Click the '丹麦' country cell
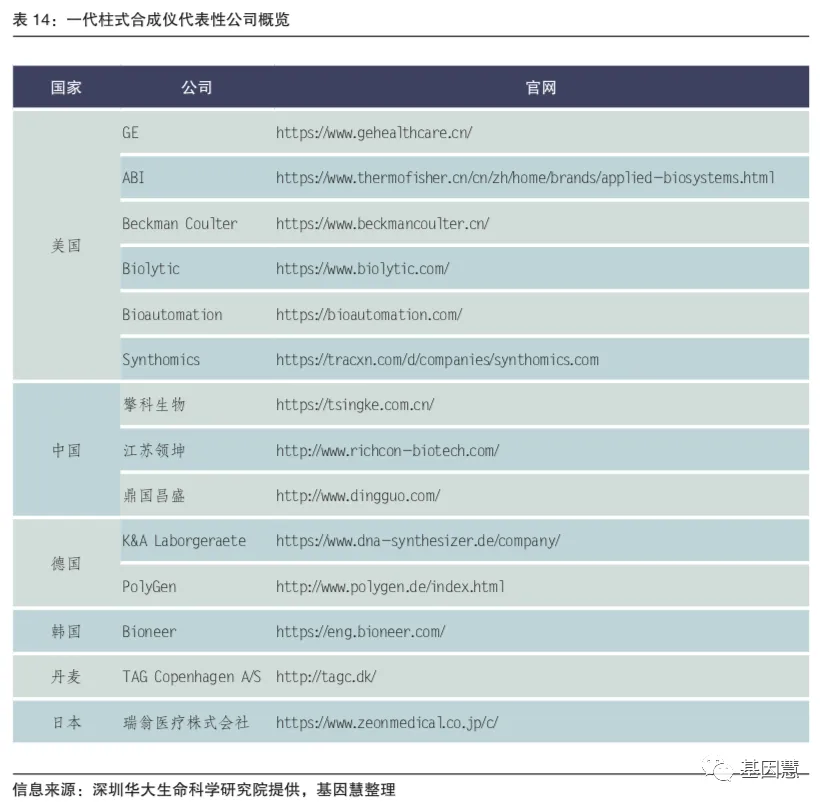The height and width of the screenshot is (805, 826). click(66, 677)
